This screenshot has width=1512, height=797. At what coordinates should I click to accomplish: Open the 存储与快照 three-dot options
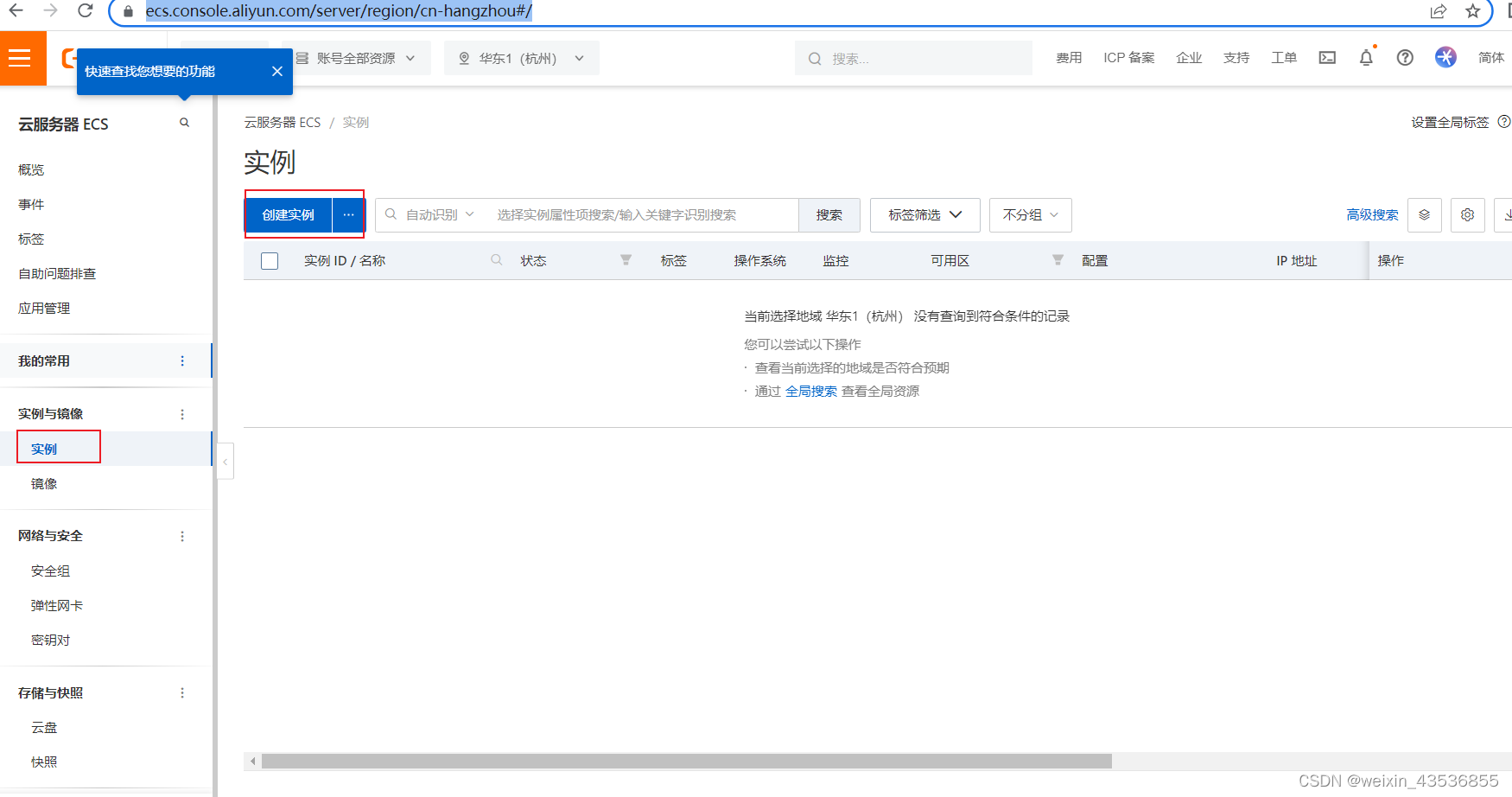pyautogui.click(x=182, y=692)
